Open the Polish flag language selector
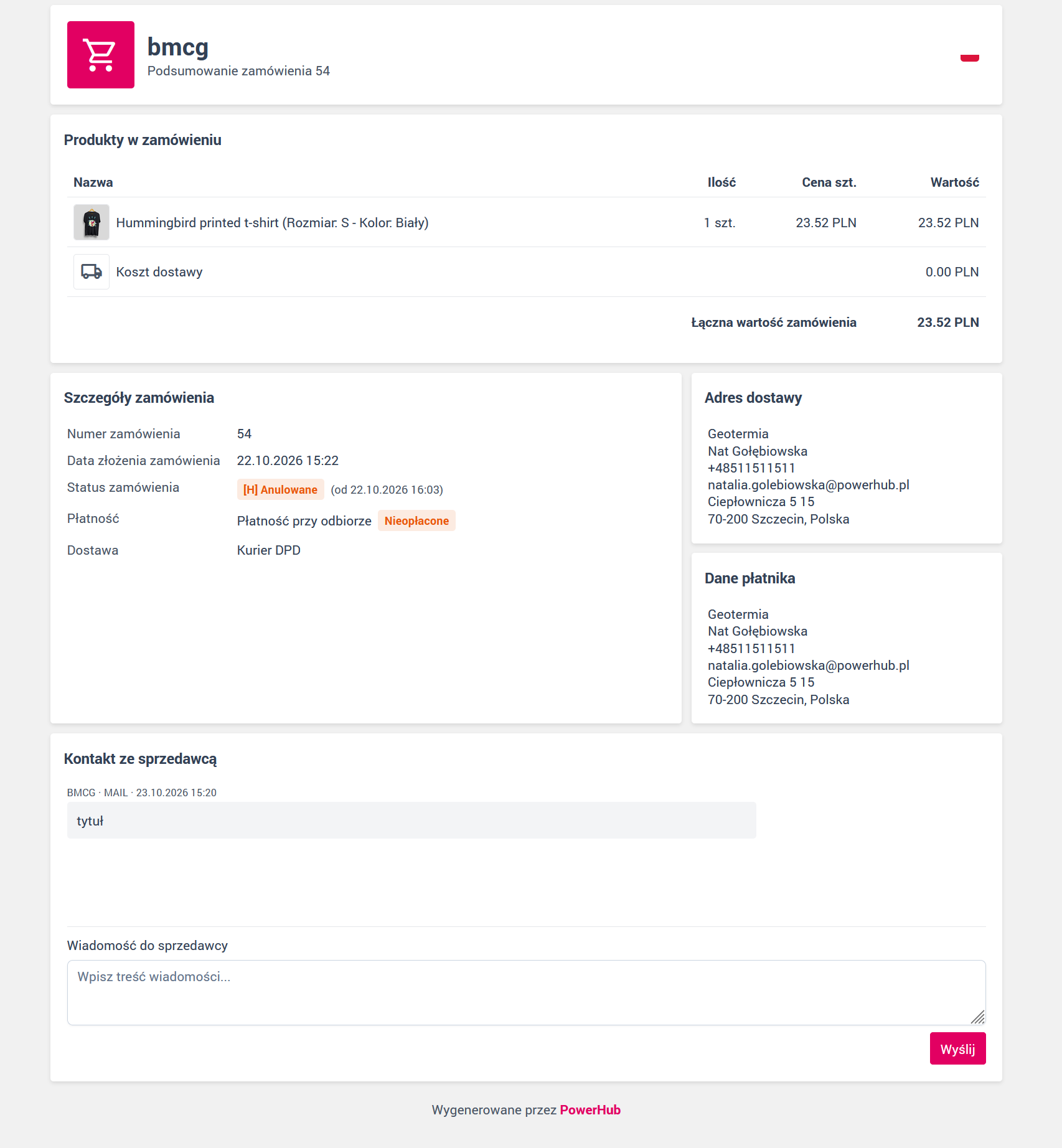 [x=969, y=55]
